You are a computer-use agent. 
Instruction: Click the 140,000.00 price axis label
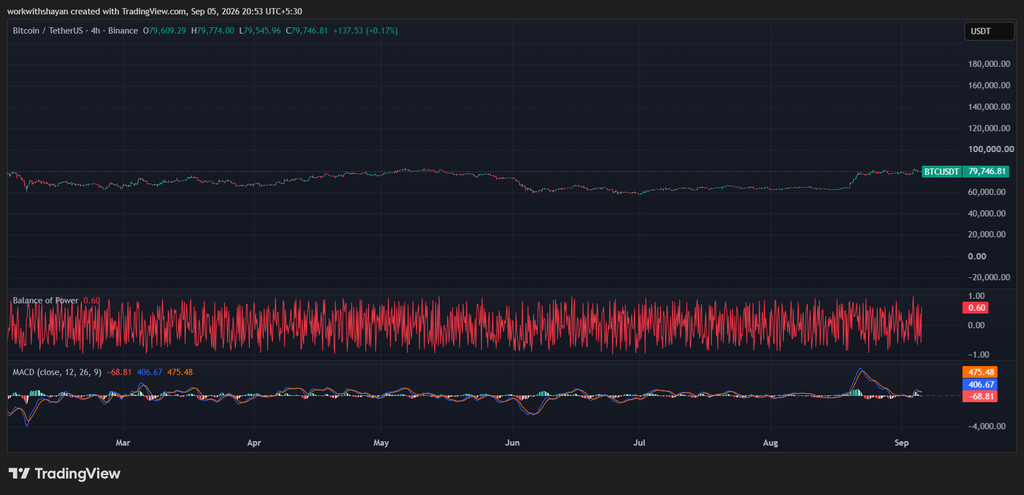pyautogui.click(x=987, y=106)
